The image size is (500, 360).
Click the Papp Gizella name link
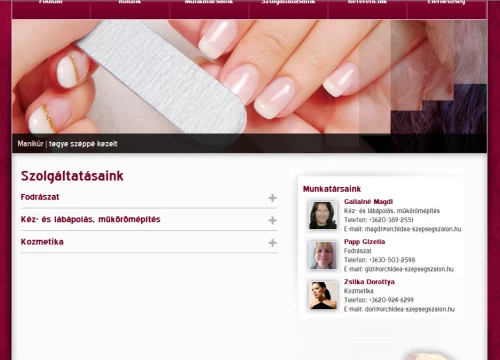tap(364, 242)
